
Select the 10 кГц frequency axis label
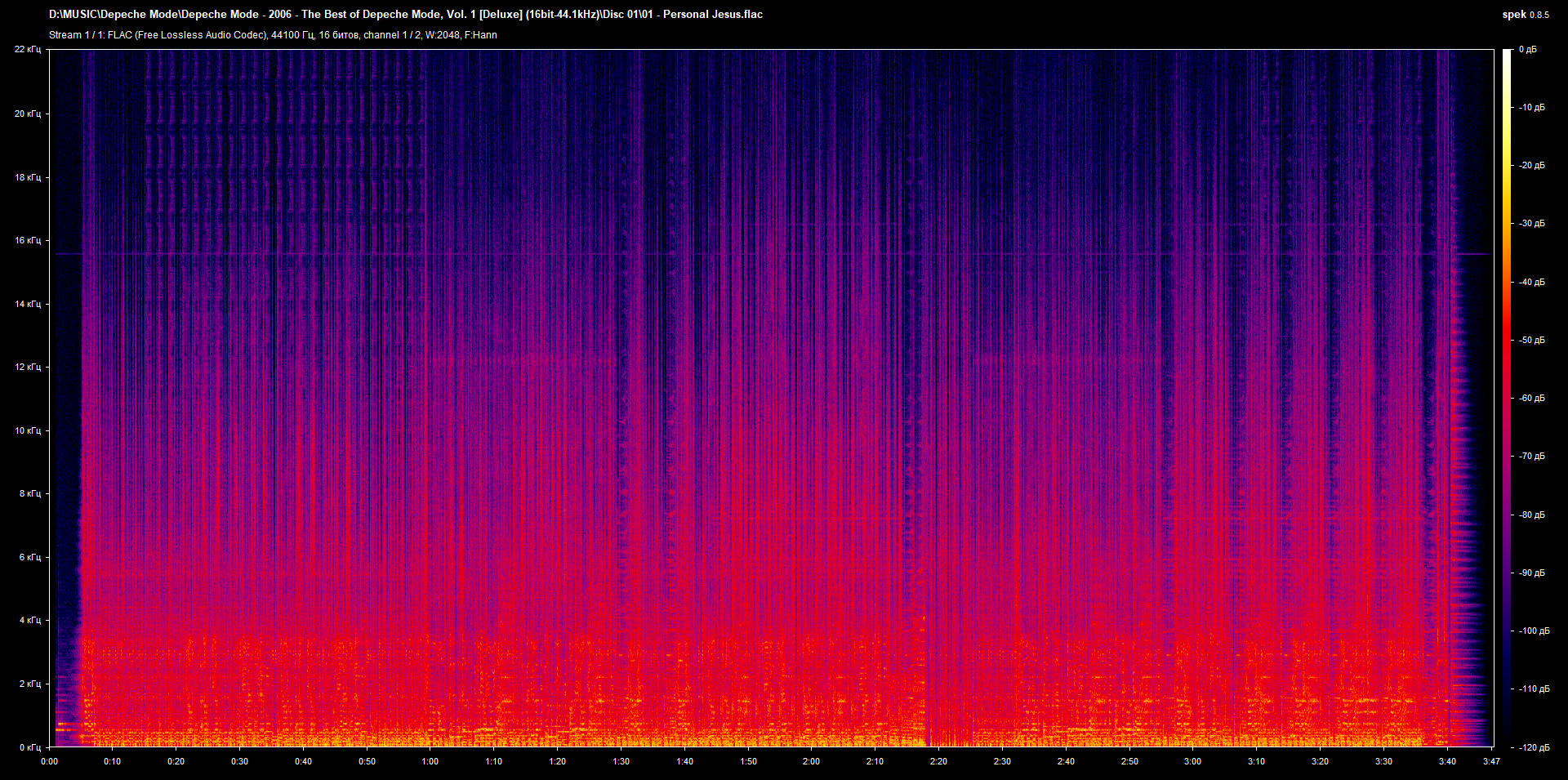(x=27, y=430)
